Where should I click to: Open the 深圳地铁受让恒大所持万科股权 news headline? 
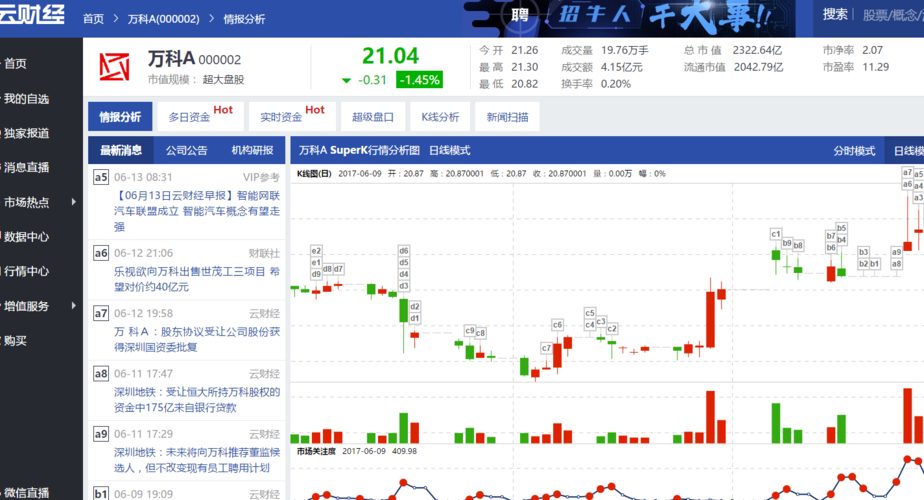tap(197, 400)
